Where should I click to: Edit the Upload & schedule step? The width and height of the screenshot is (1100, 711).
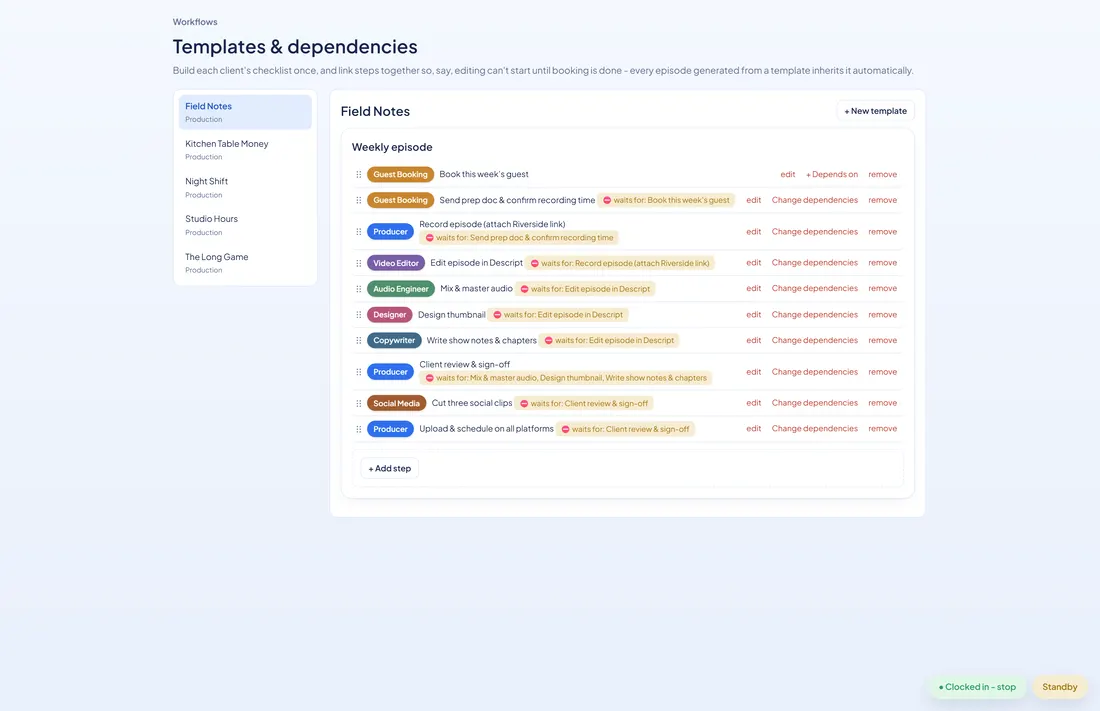pos(753,429)
